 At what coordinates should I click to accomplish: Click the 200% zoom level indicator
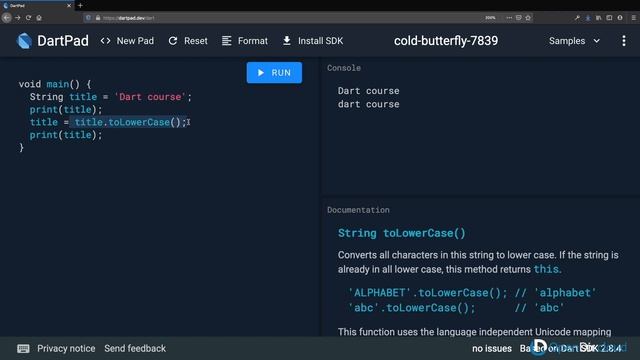click(x=490, y=18)
